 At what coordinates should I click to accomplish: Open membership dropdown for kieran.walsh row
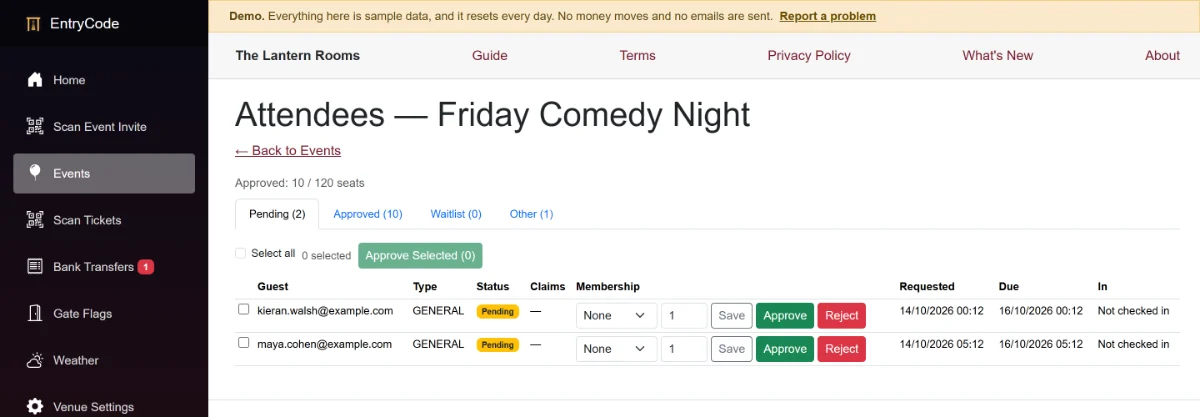coord(616,316)
